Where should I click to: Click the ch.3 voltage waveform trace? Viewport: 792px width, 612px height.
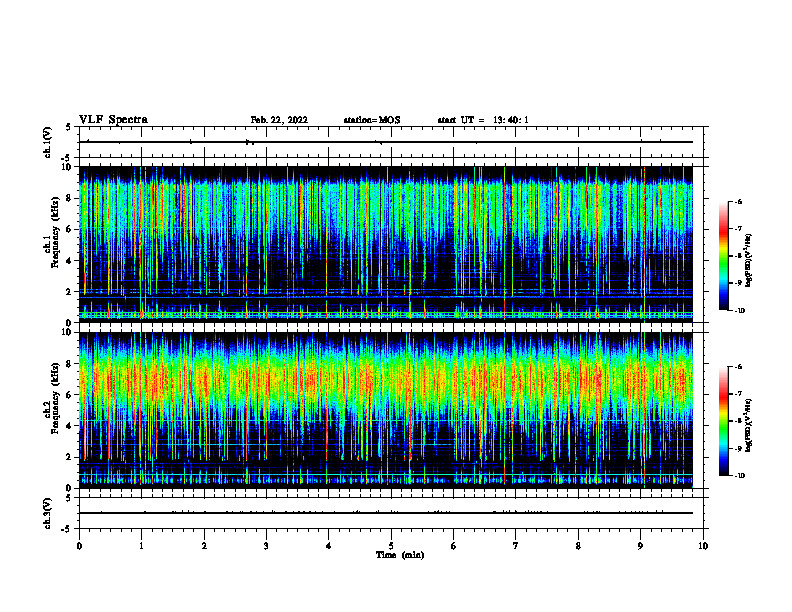[x=385, y=513]
